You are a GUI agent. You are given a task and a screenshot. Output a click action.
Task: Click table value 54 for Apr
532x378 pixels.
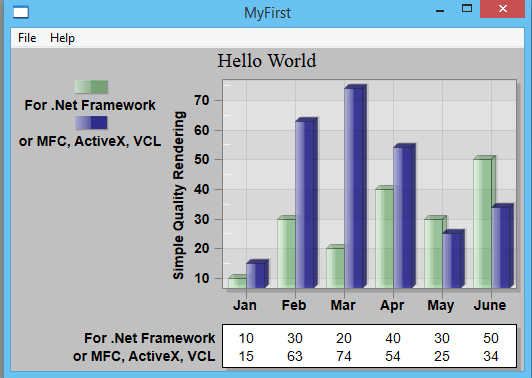pyautogui.click(x=393, y=356)
